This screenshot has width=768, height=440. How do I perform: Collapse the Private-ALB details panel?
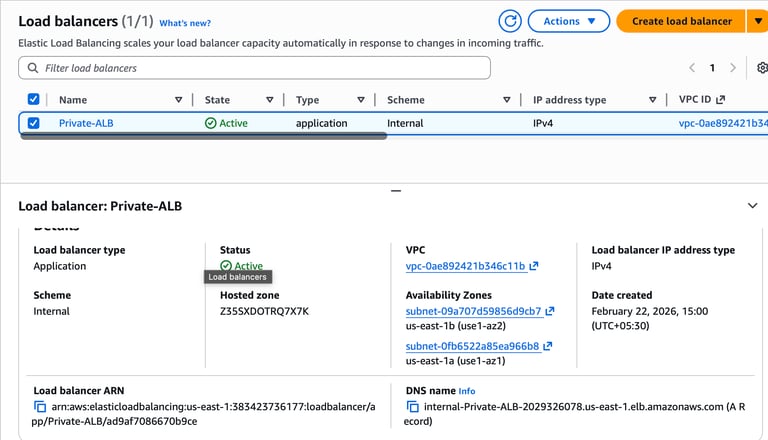click(753, 205)
